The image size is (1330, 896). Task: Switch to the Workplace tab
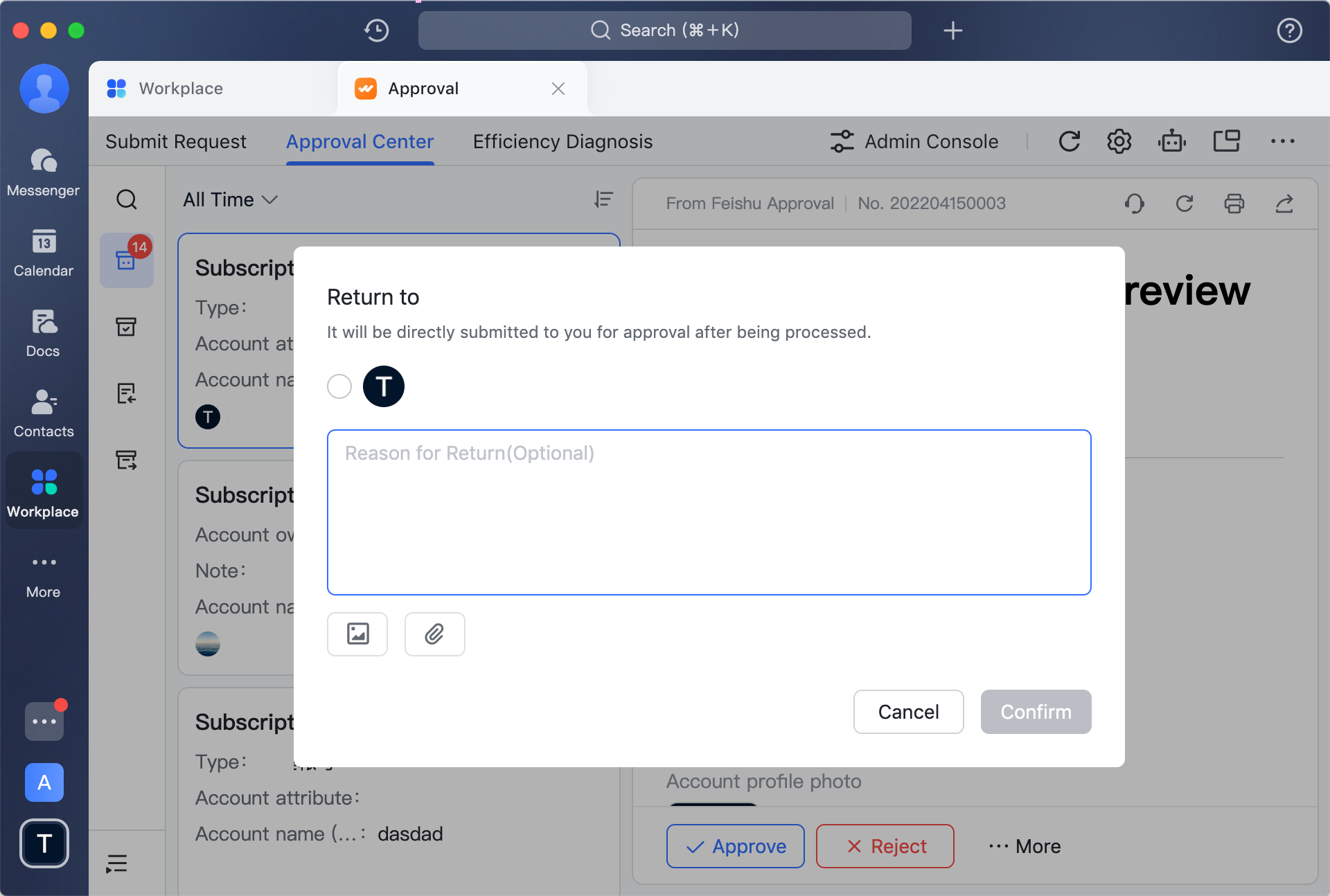click(x=213, y=89)
